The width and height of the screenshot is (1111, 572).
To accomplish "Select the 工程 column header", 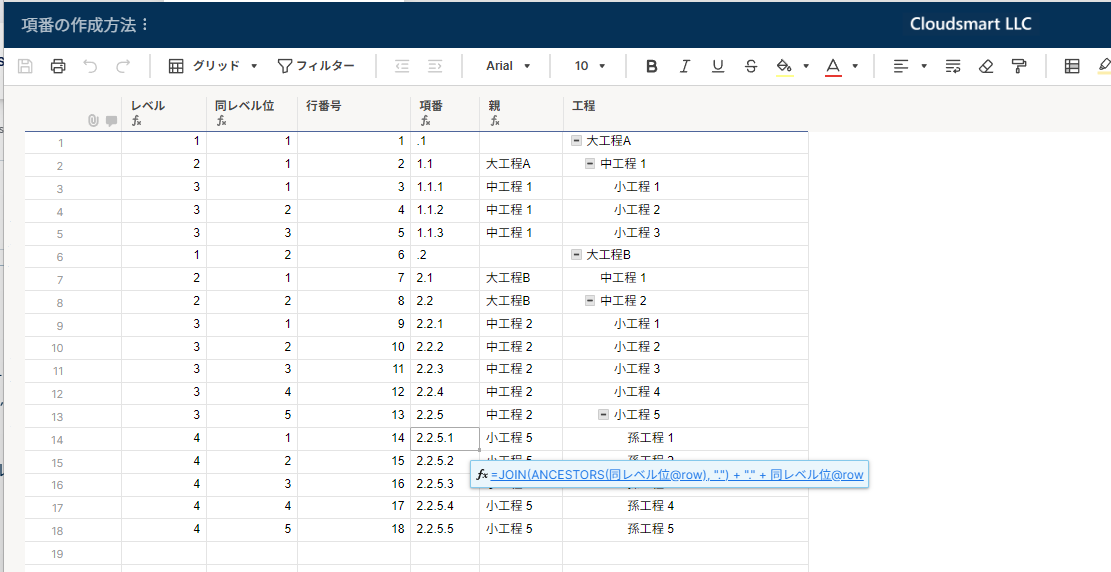I will [685, 112].
